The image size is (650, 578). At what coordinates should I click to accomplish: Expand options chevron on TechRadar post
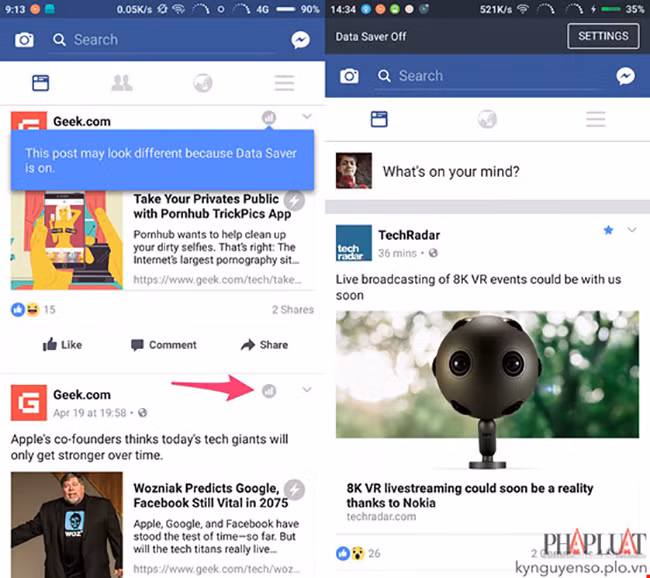pos(632,230)
